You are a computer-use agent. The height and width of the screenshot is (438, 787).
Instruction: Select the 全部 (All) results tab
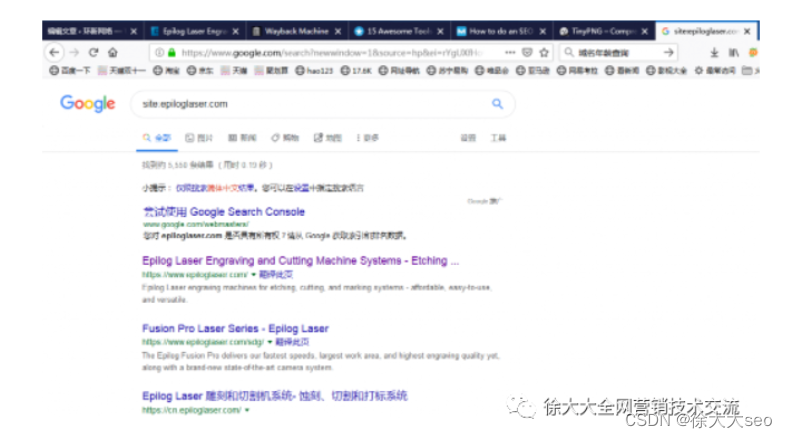[x=157, y=138]
